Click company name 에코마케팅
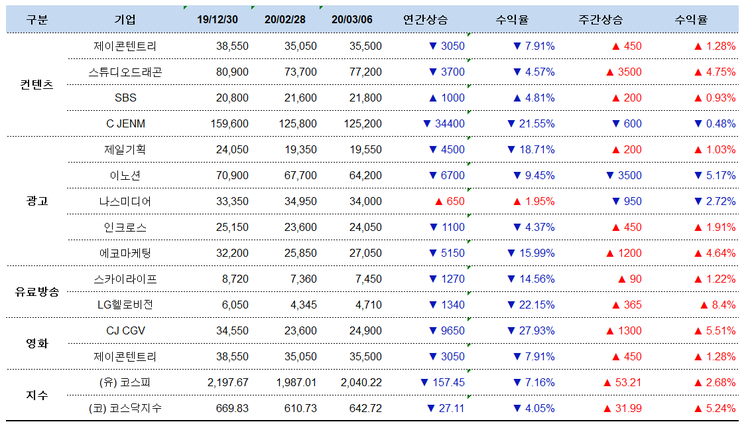The image size is (750, 426). (x=125, y=253)
